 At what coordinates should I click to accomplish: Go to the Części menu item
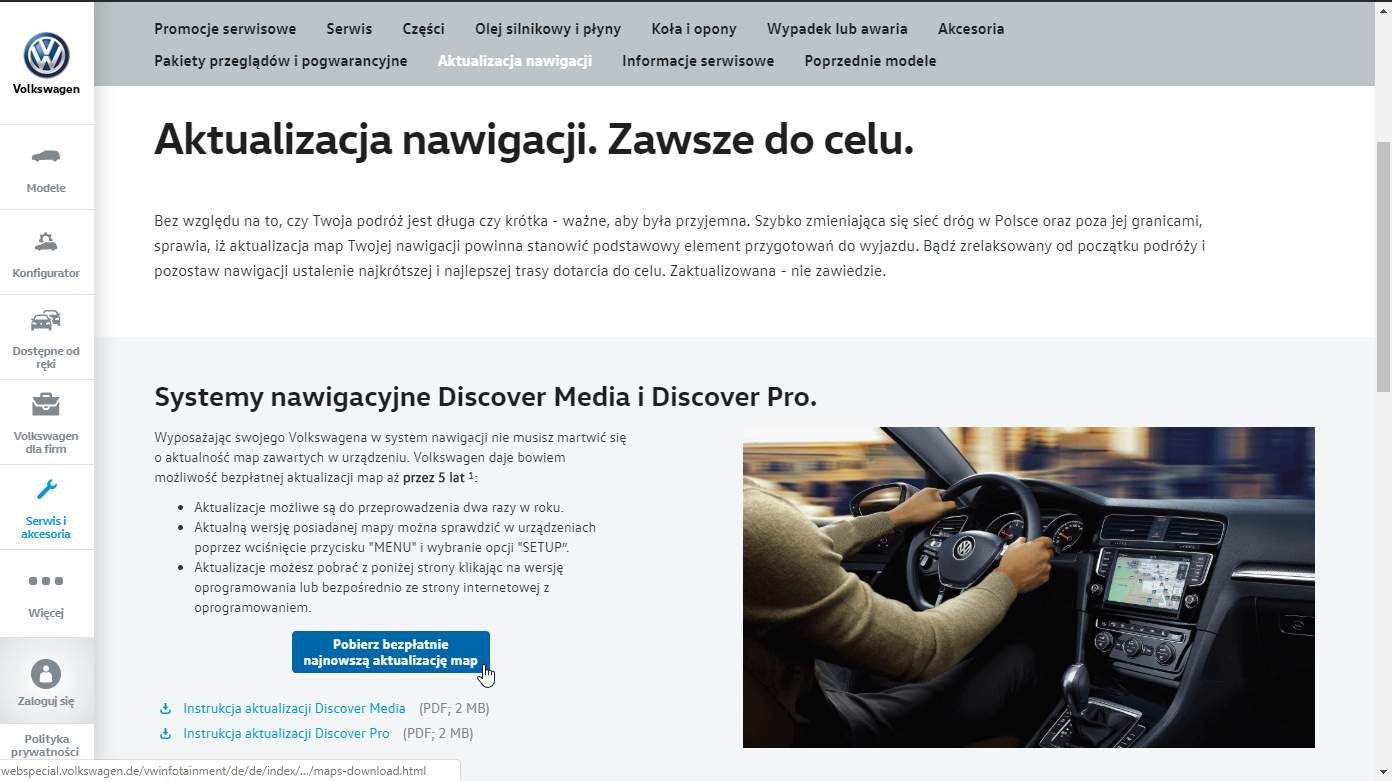[423, 29]
